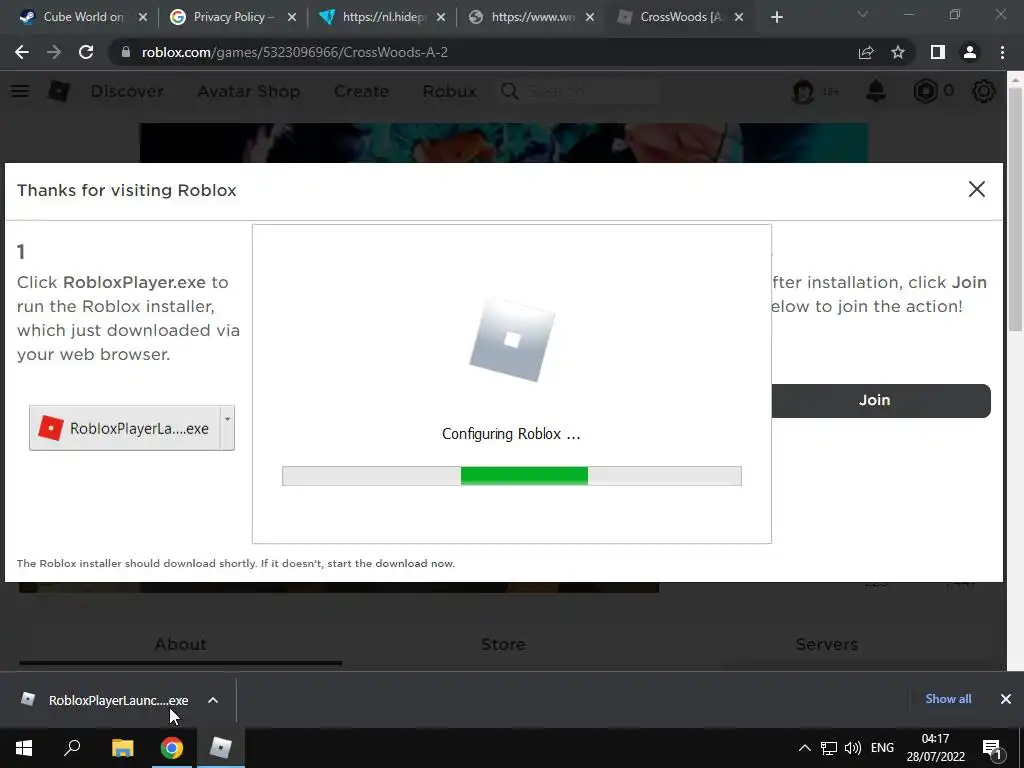Click the Roblox logo in the site header
This screenshot has width=1024, height=768.
tap(58, 91)
